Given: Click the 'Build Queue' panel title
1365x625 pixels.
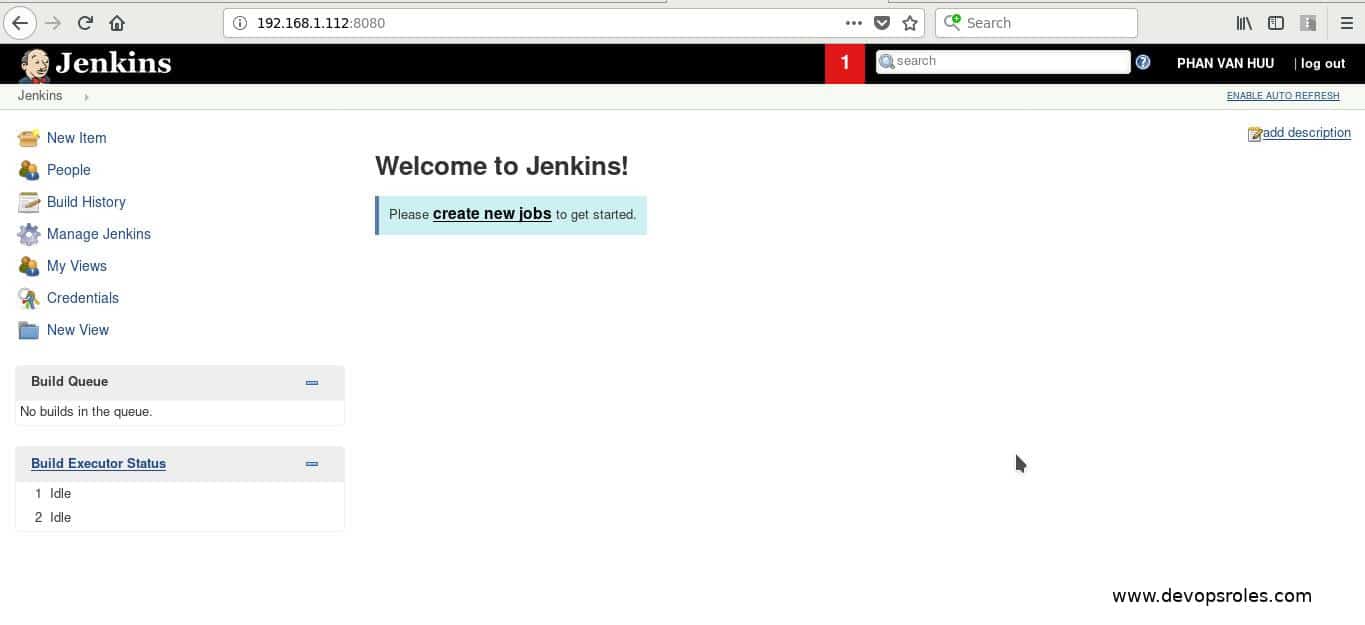Looking at the screenshot, I should (x=69, y=382).
